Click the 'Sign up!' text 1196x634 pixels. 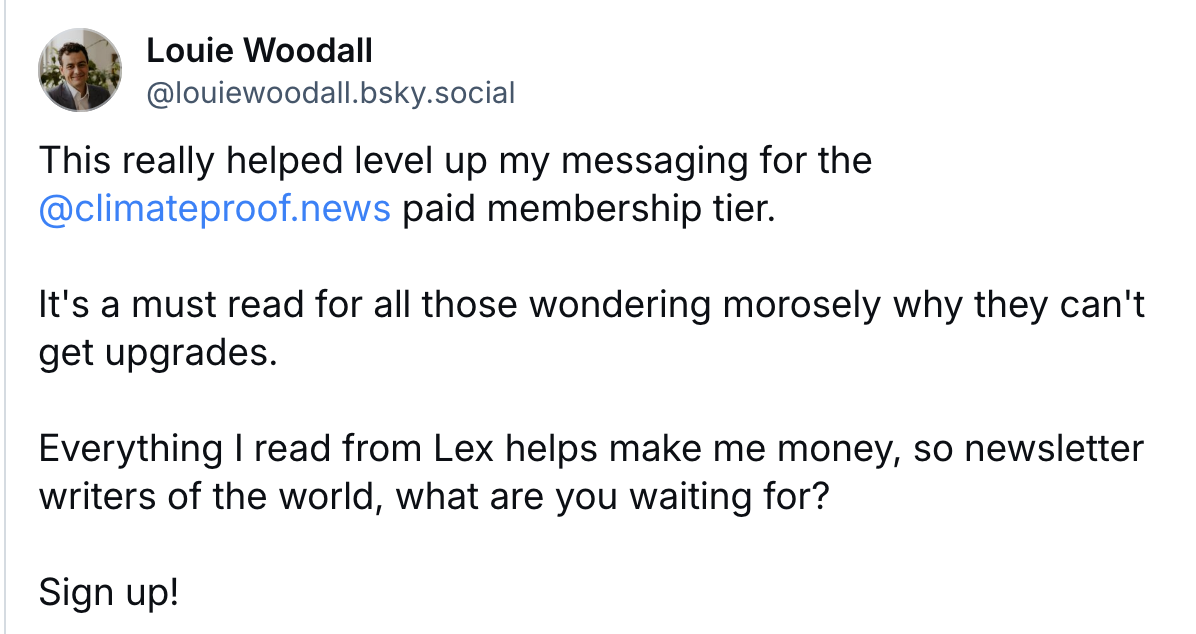pos(109,593)
